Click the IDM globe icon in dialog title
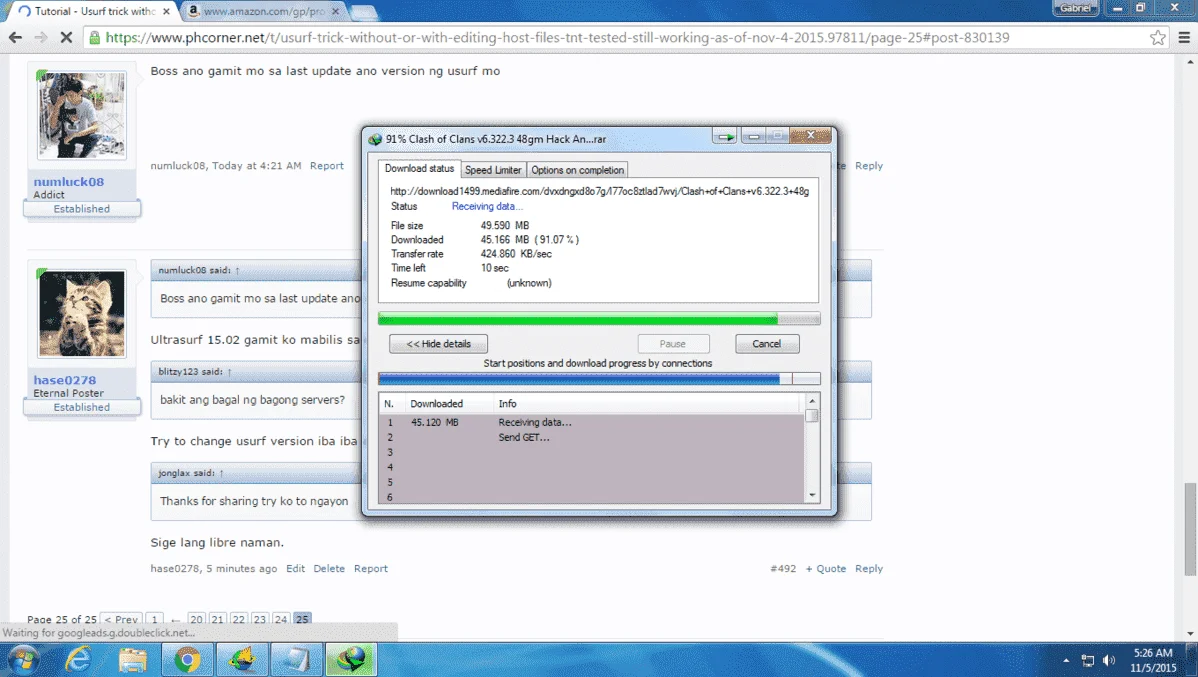 coord(375,139)
